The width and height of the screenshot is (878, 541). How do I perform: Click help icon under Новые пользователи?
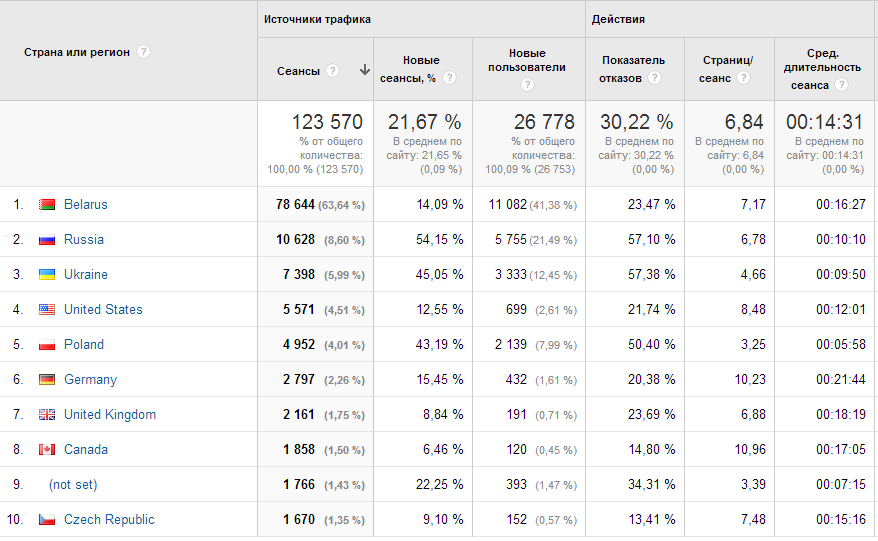click(x=527, y=85)
